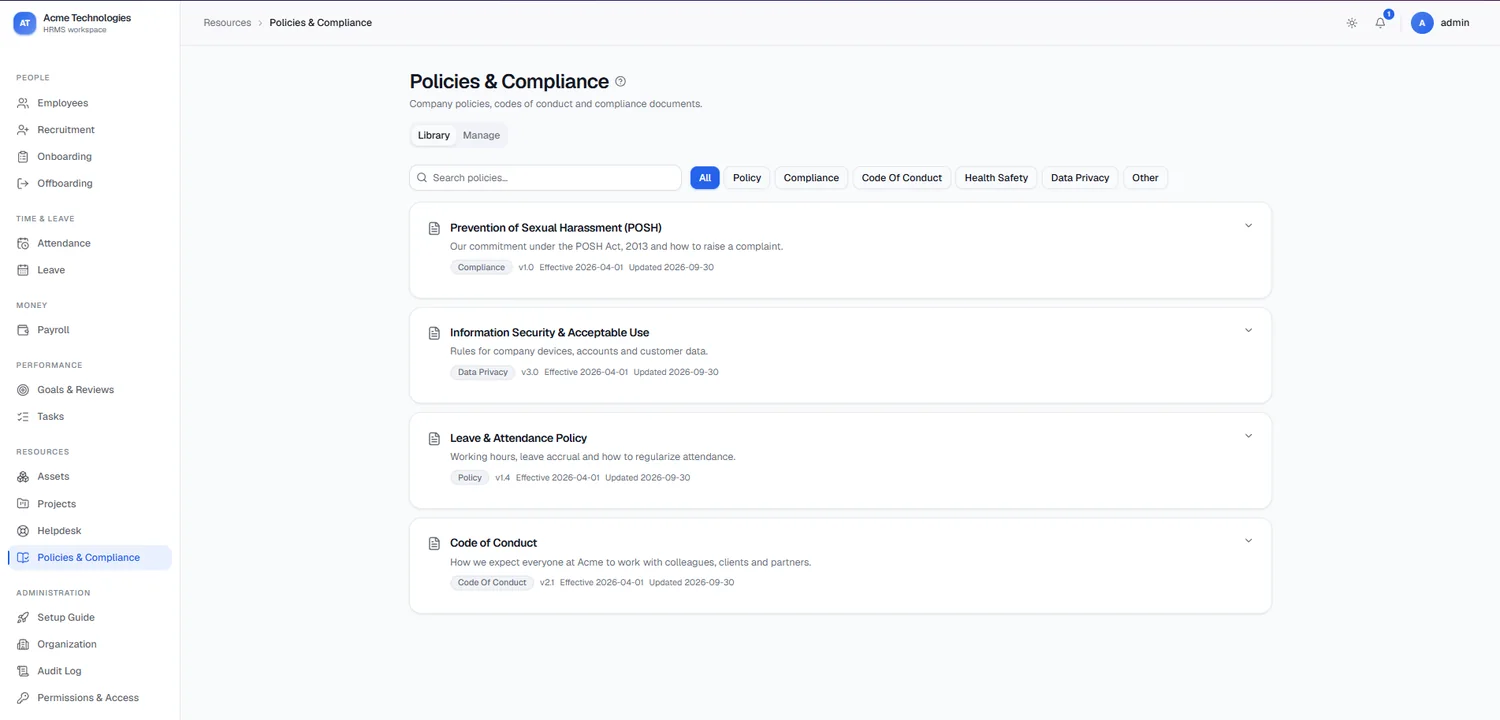Viewport: 1500px width, 720px height.
Task: Click the Acme Technologies workspace name
Action: click(x=87, y=18)
